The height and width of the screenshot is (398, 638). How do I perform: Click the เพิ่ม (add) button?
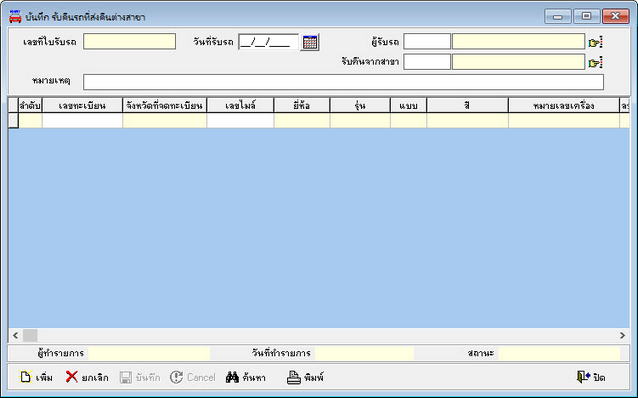36,377
